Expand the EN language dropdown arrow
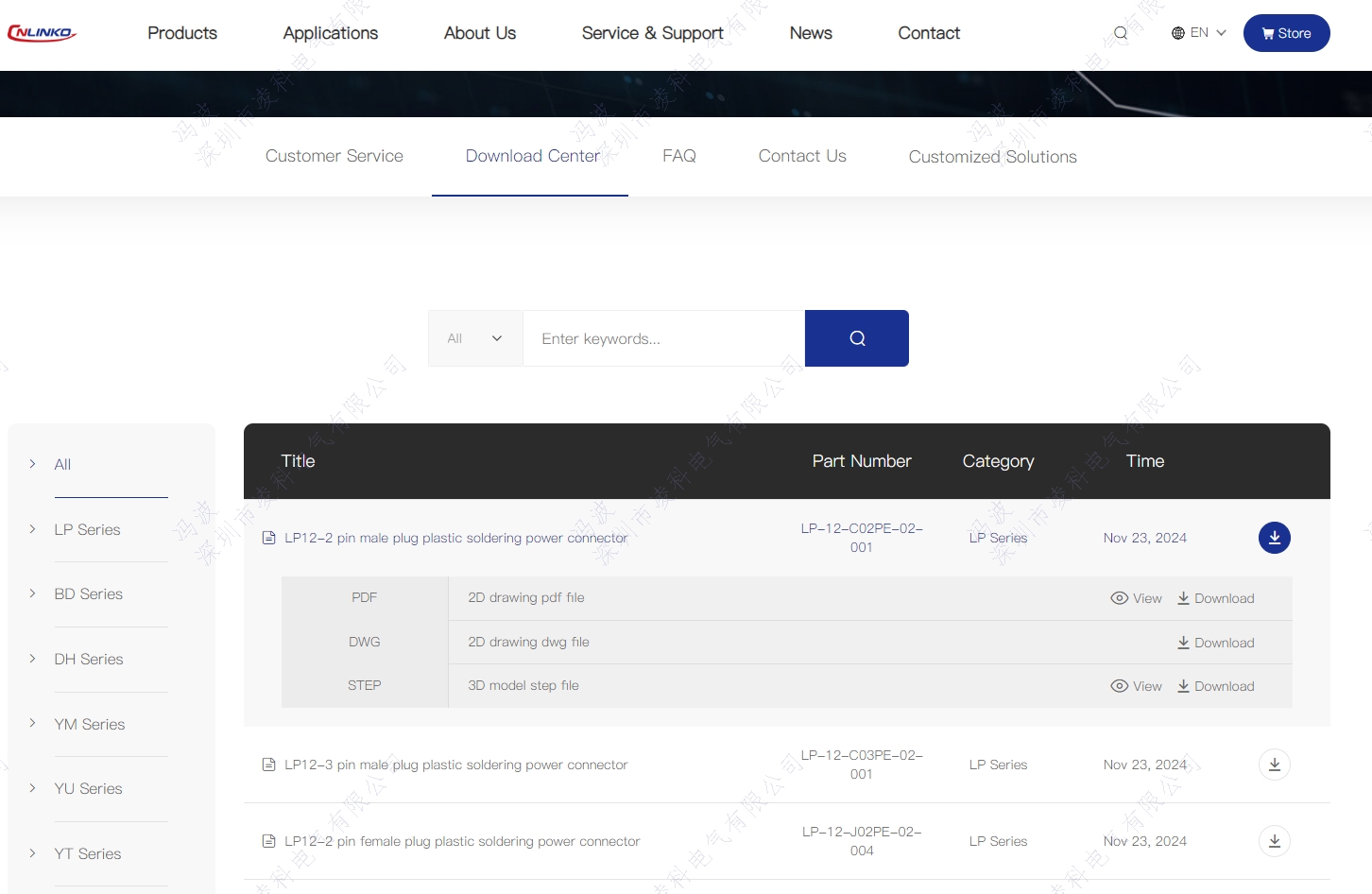The height and width of the screenshot is (894, 1372). pos(1221,33)
